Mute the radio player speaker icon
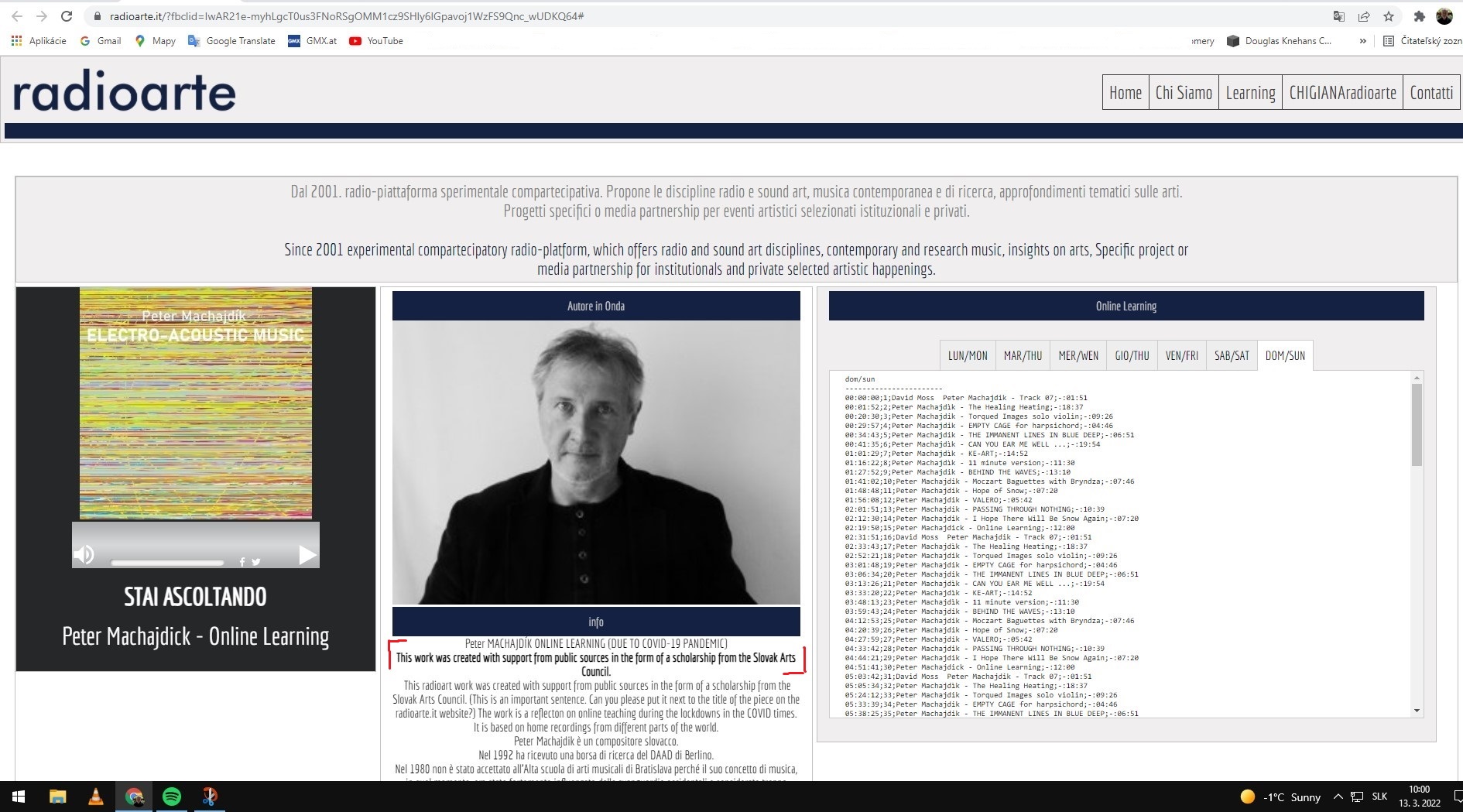Screen dimensions: 1463x812 click(x=84, y=554)
